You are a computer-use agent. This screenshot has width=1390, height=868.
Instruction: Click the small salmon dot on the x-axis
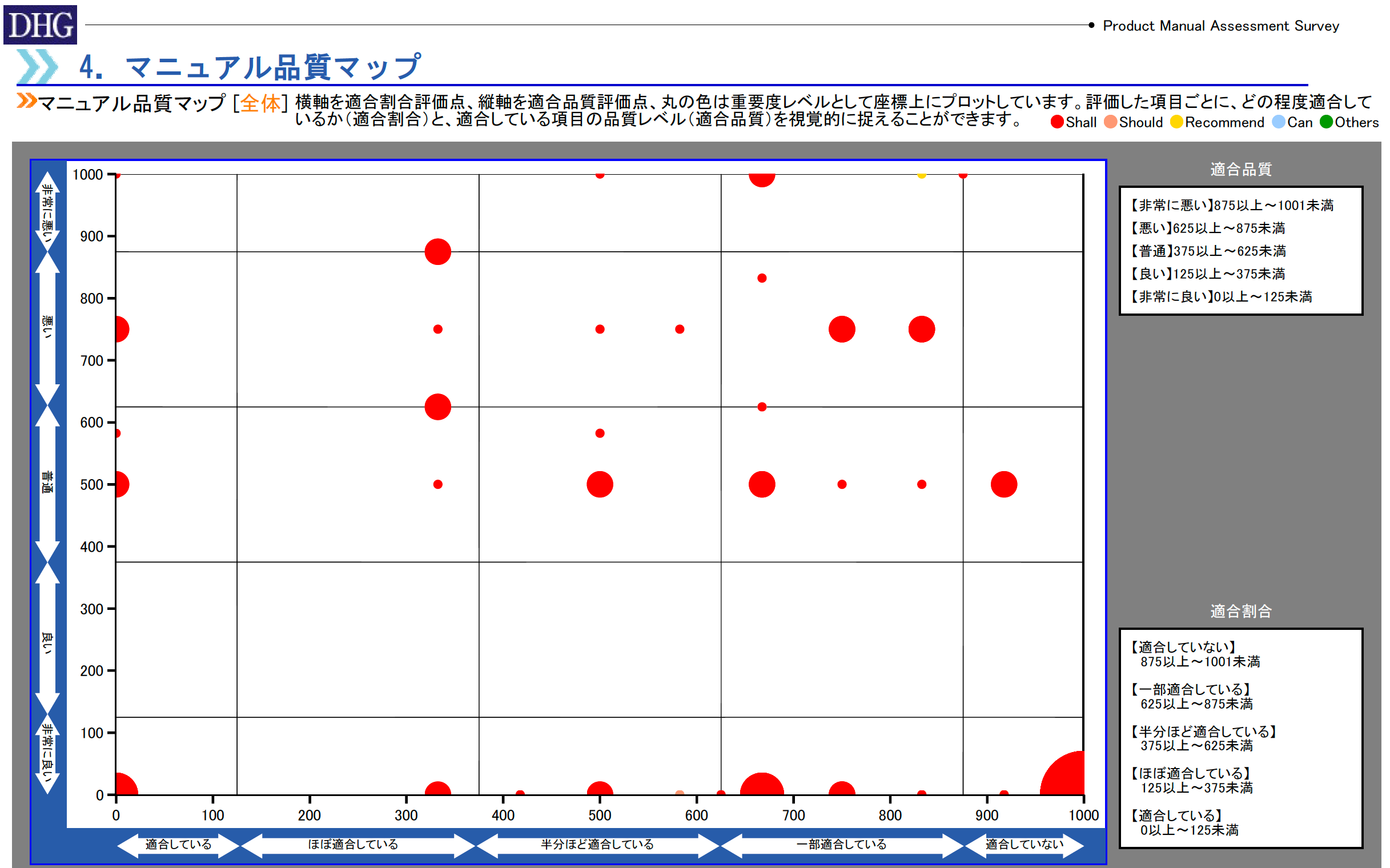tap(679, 793)
